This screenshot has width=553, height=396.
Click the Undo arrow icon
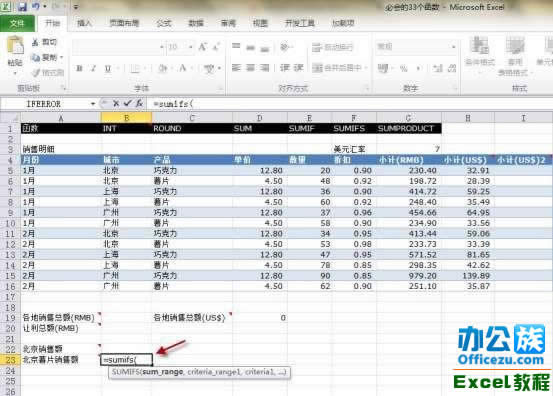click(36, 6)
